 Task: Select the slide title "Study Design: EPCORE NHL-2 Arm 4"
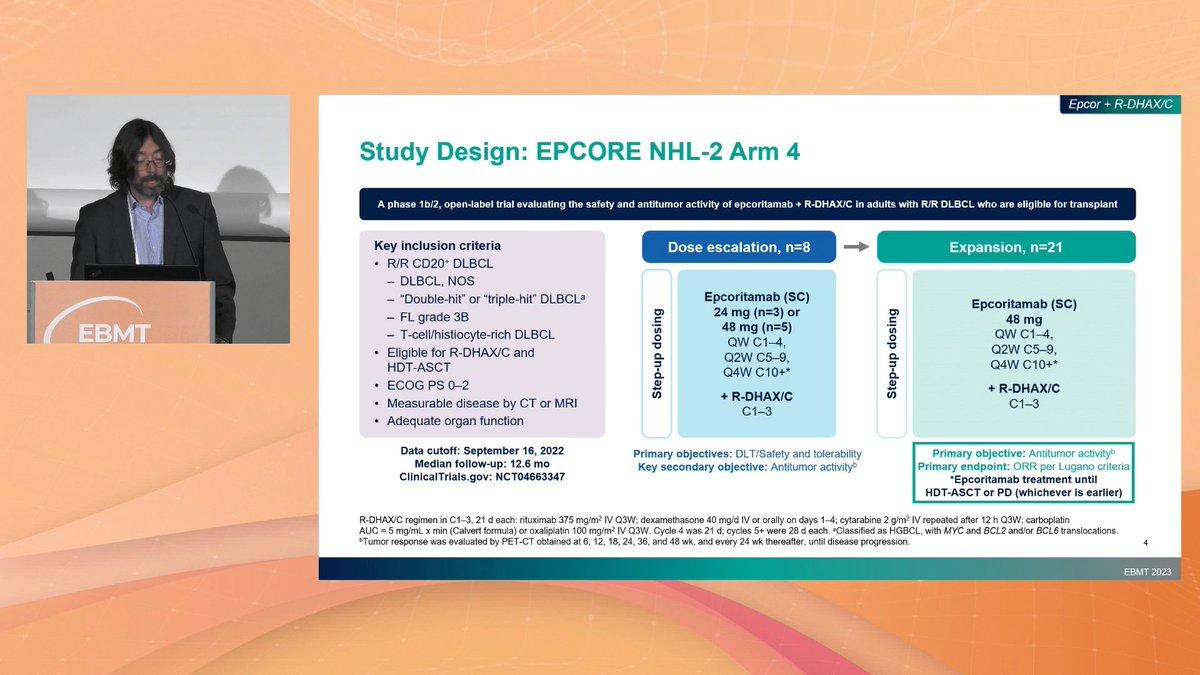[580, 152]
